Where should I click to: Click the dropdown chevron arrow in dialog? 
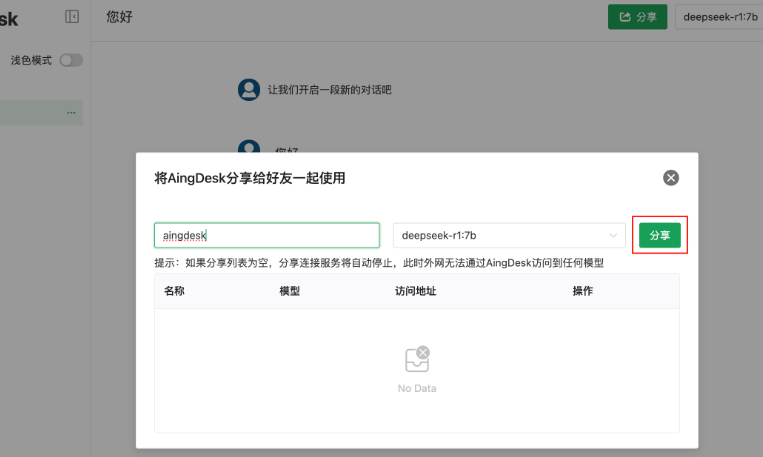coord(613,236)
